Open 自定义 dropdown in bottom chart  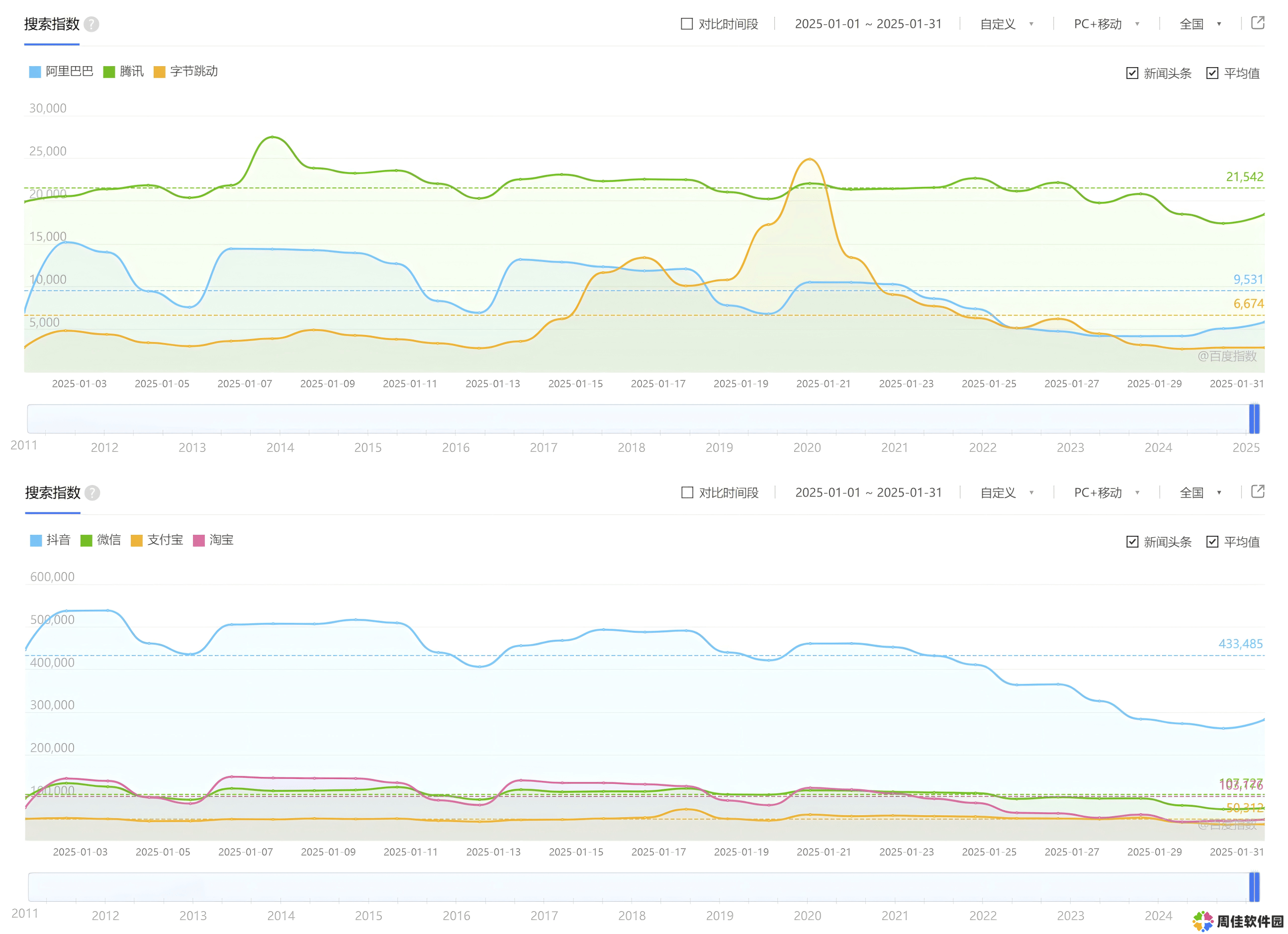(x=1007, y=492)
